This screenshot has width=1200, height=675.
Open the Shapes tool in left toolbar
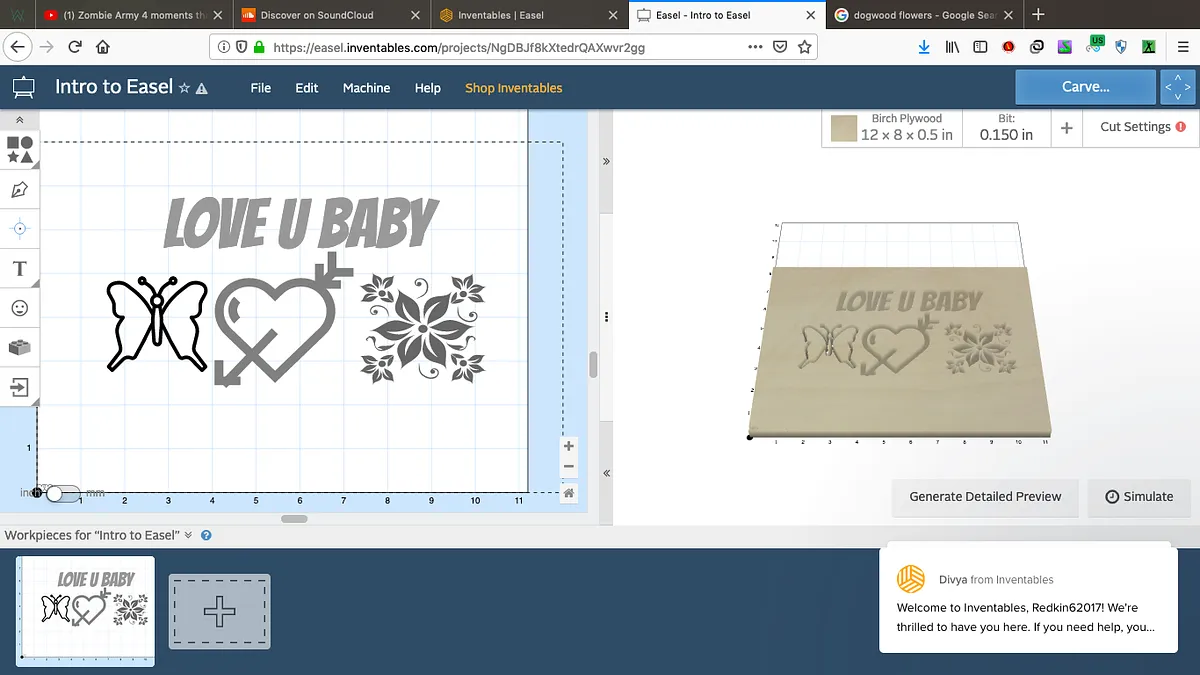click(x=20, y=150)
